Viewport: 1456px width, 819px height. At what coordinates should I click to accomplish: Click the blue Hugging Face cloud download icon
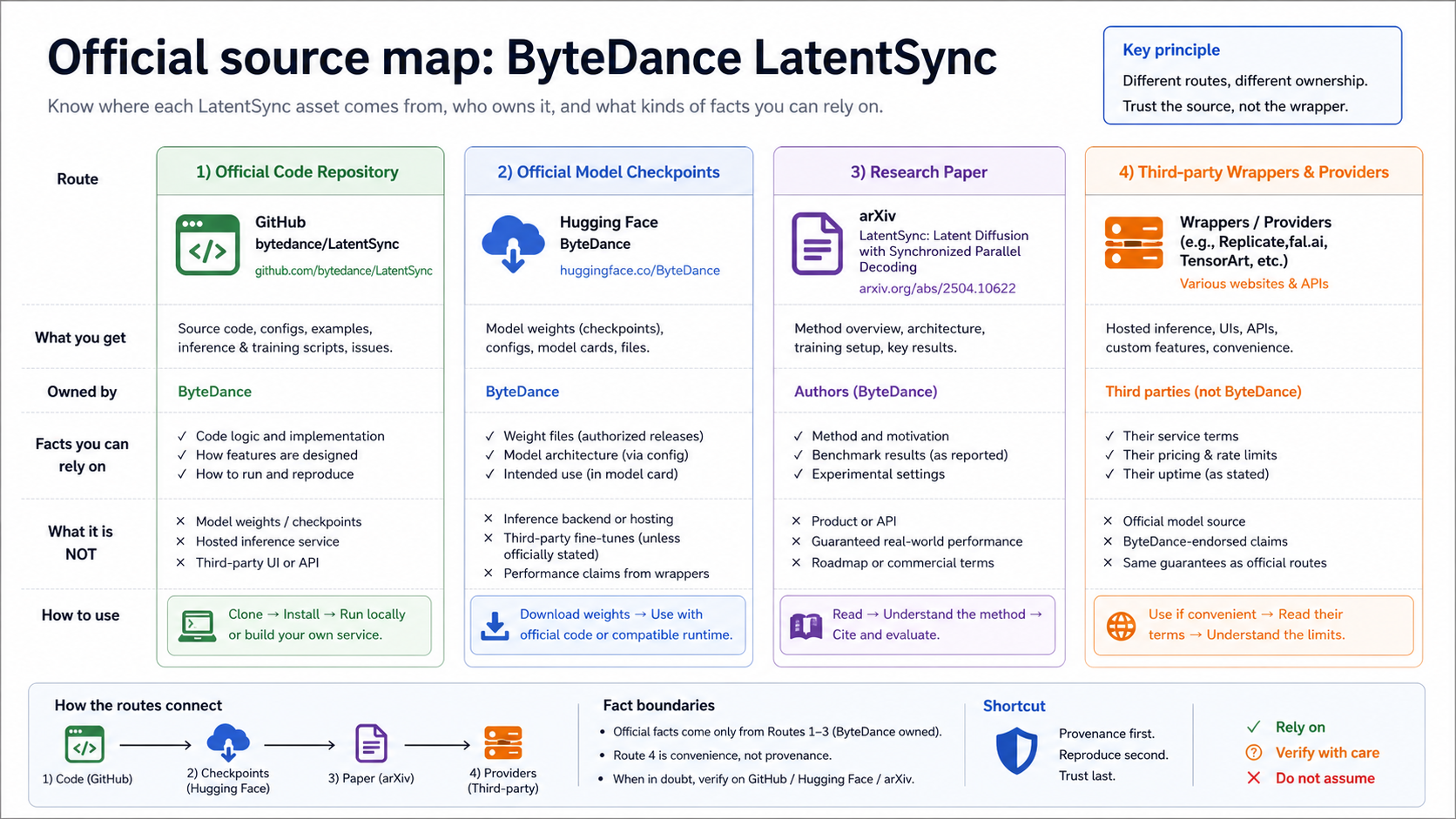pyautogui.click(x=514, y=245)
